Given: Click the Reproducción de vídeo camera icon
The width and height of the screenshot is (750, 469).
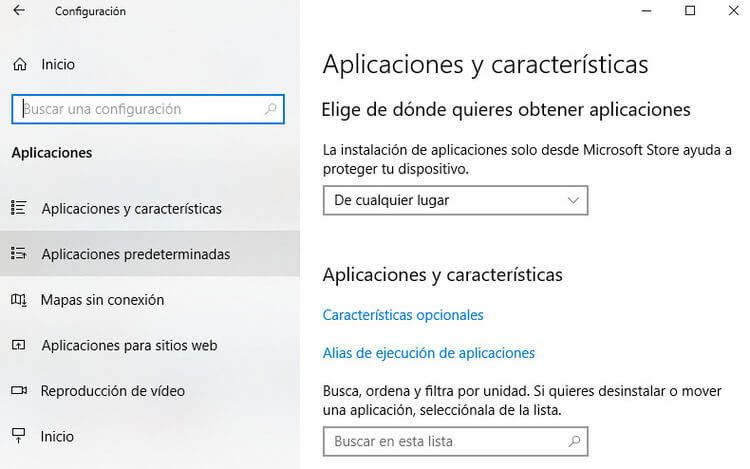Looking at the screenshot, I should tap(19, 391).
